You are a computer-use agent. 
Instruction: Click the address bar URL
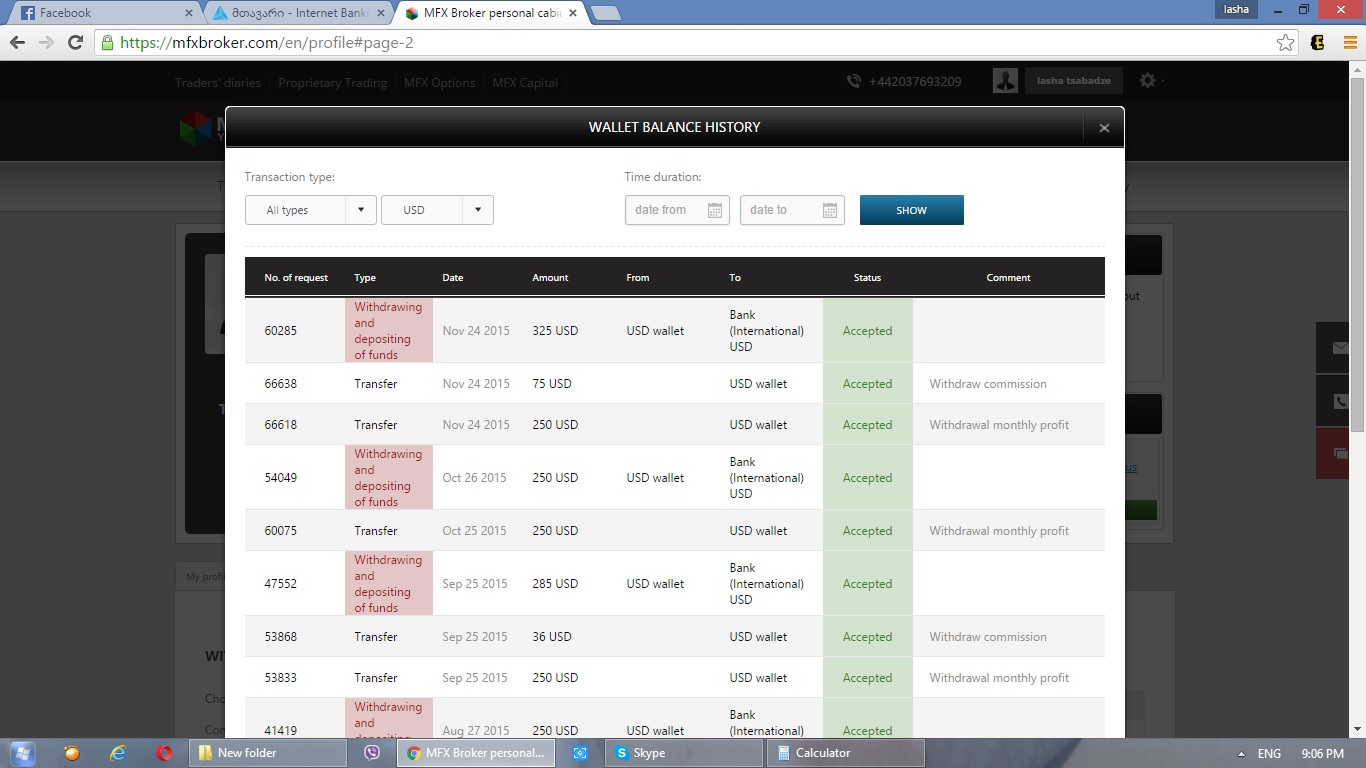[x=266, y=43]
